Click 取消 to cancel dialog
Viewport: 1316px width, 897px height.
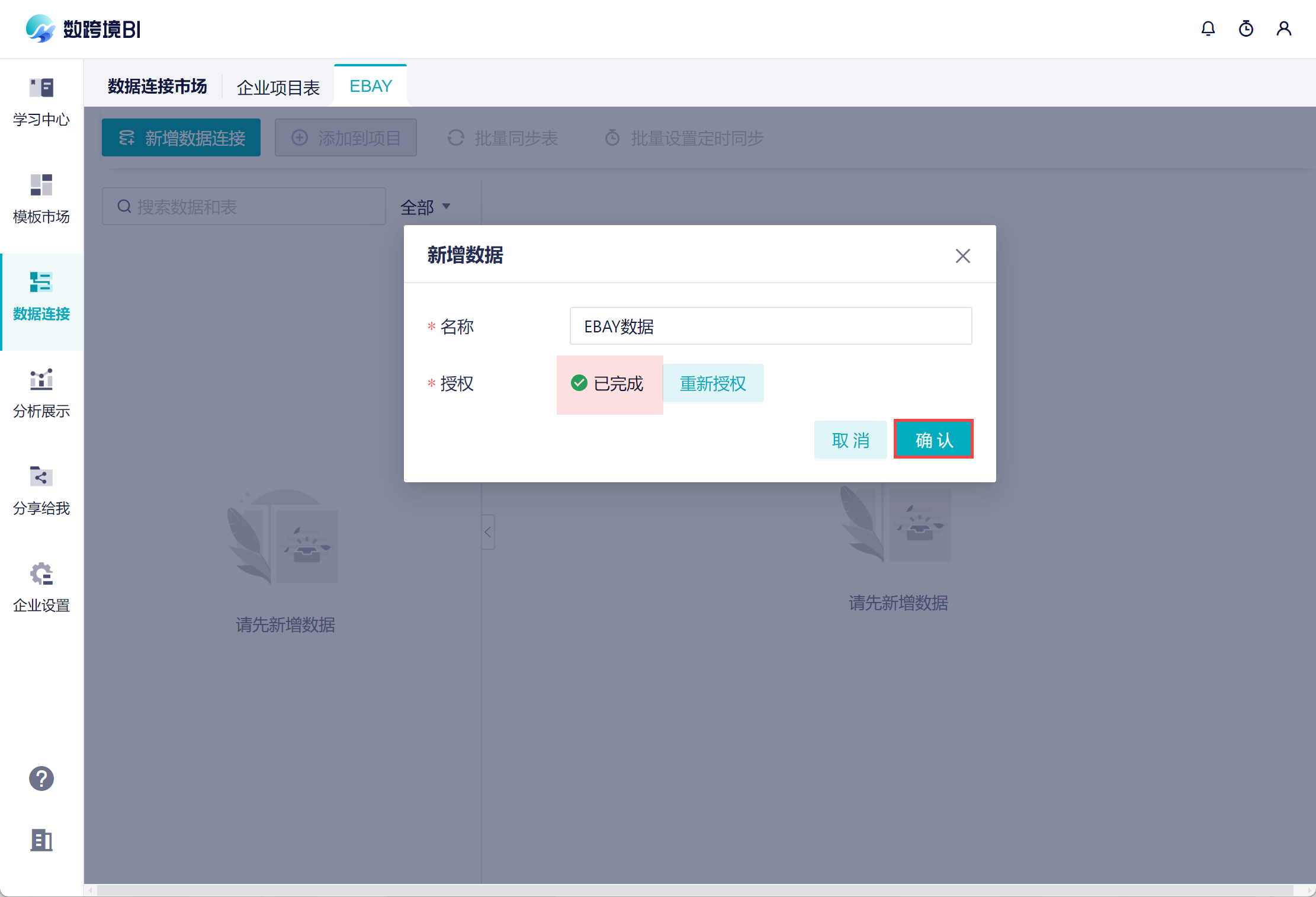pos(850,440)
